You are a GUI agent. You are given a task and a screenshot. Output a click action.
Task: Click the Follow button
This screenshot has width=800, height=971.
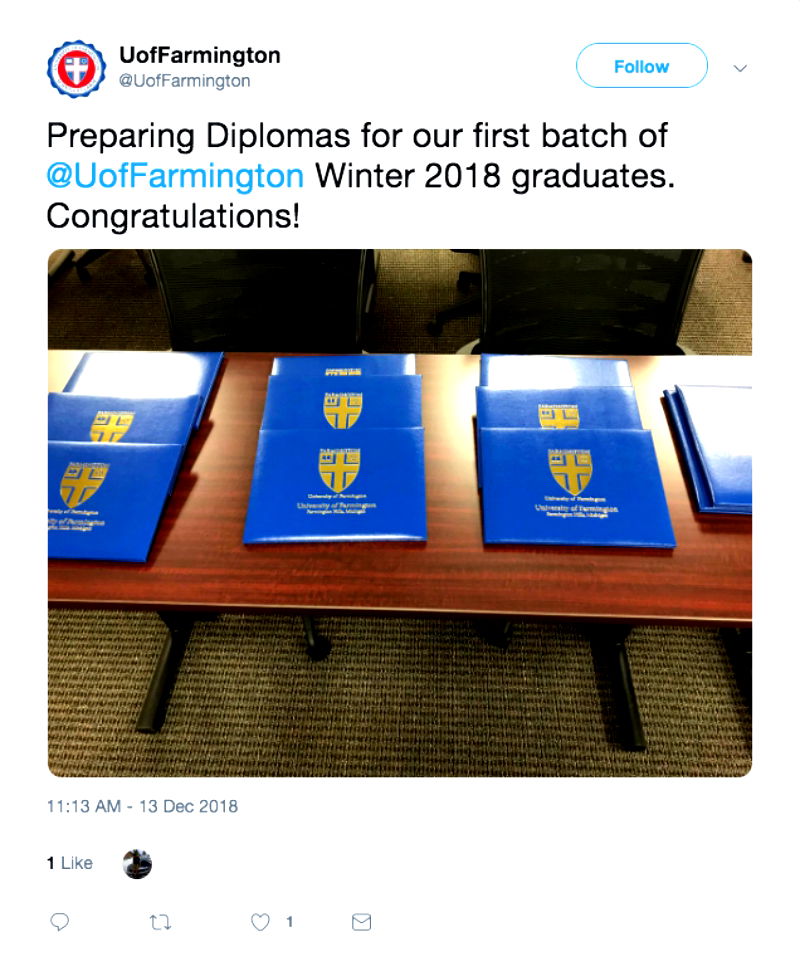click(x=641, y=67)
